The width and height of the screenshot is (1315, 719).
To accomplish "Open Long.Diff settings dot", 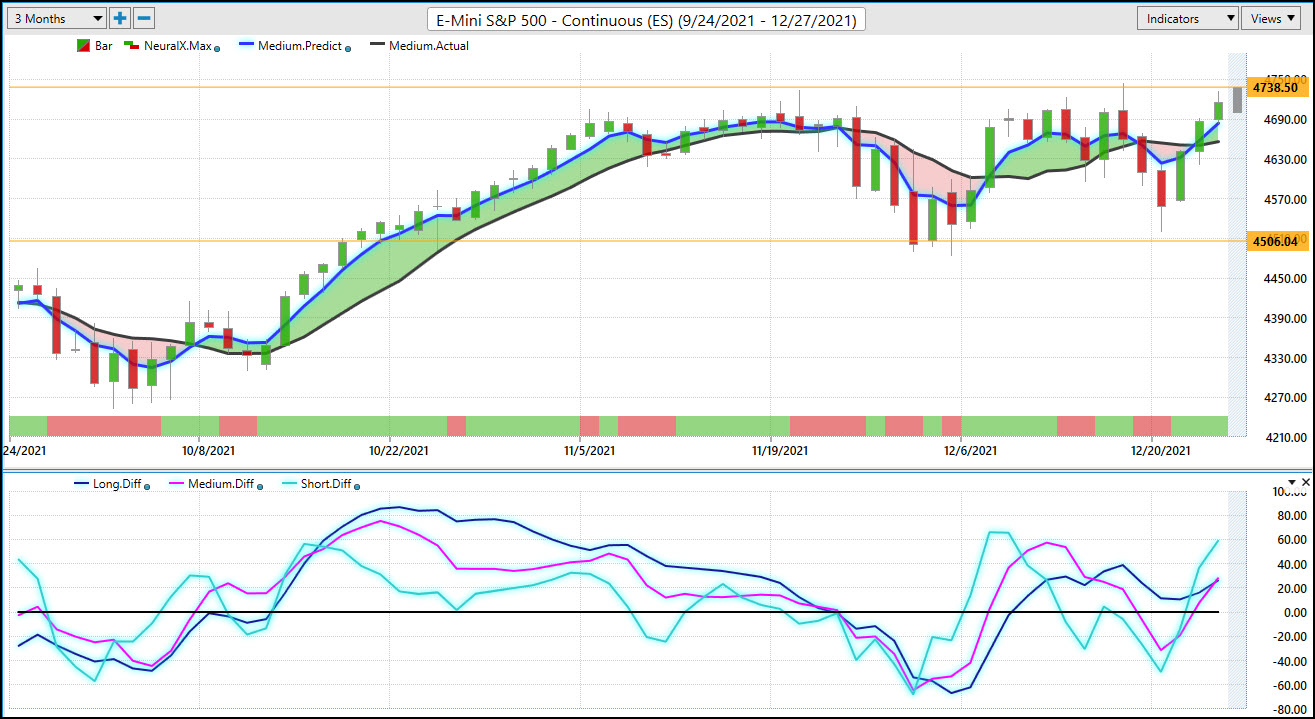I will [x=147, y=486].
